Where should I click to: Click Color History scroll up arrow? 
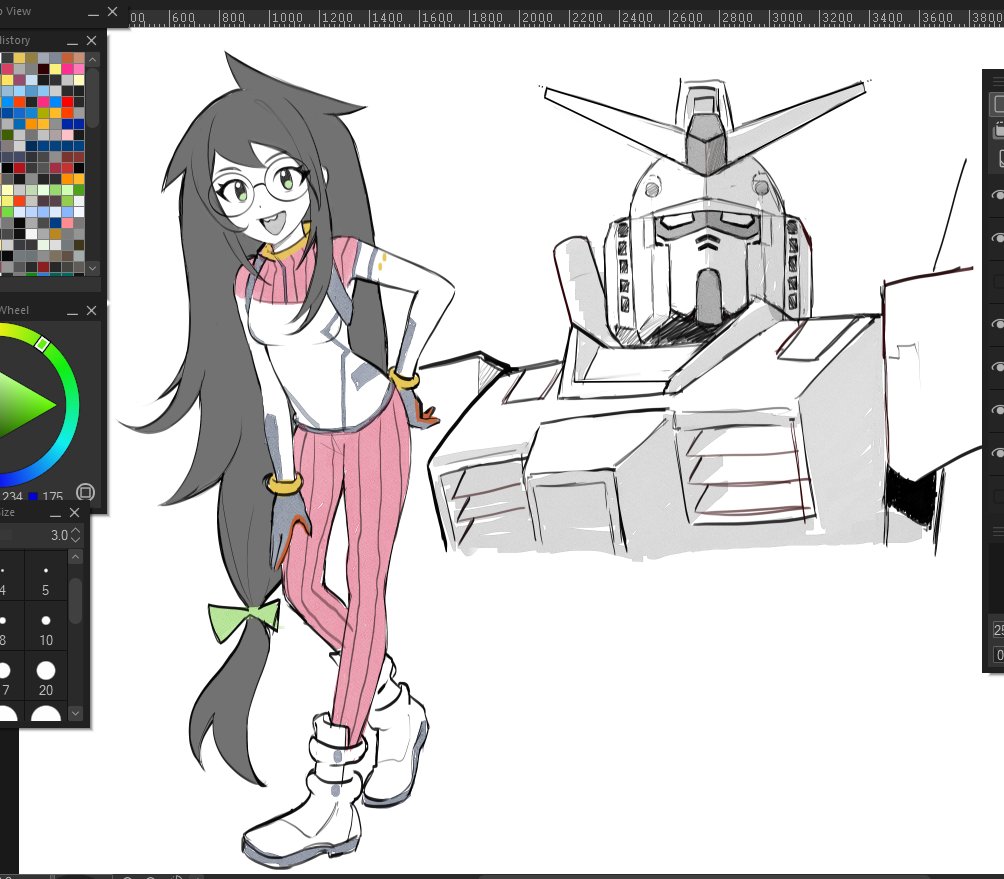tap(93, 60)
